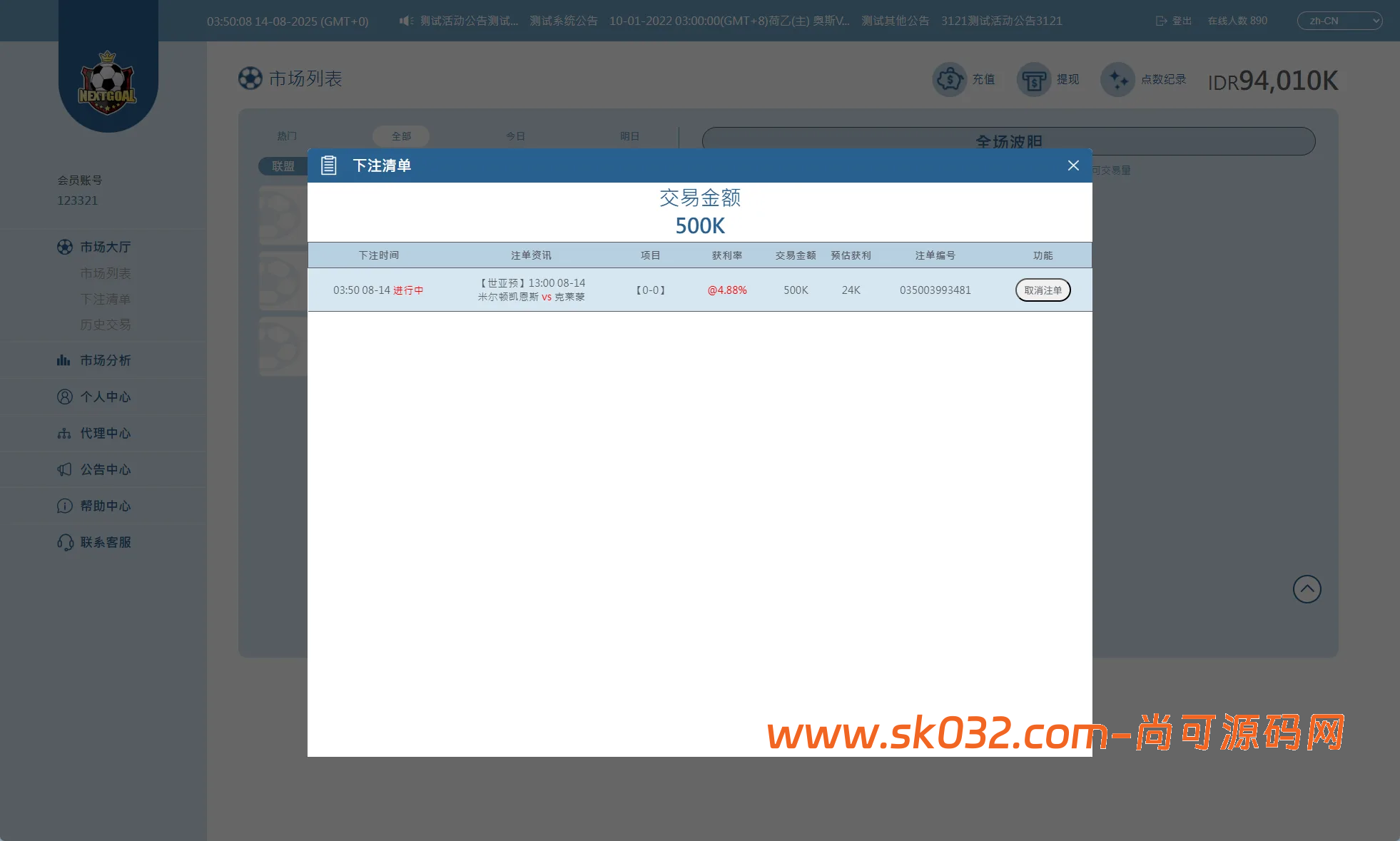
Task: Open the zh-CN language dropdown
Action: coord(1339,21)
